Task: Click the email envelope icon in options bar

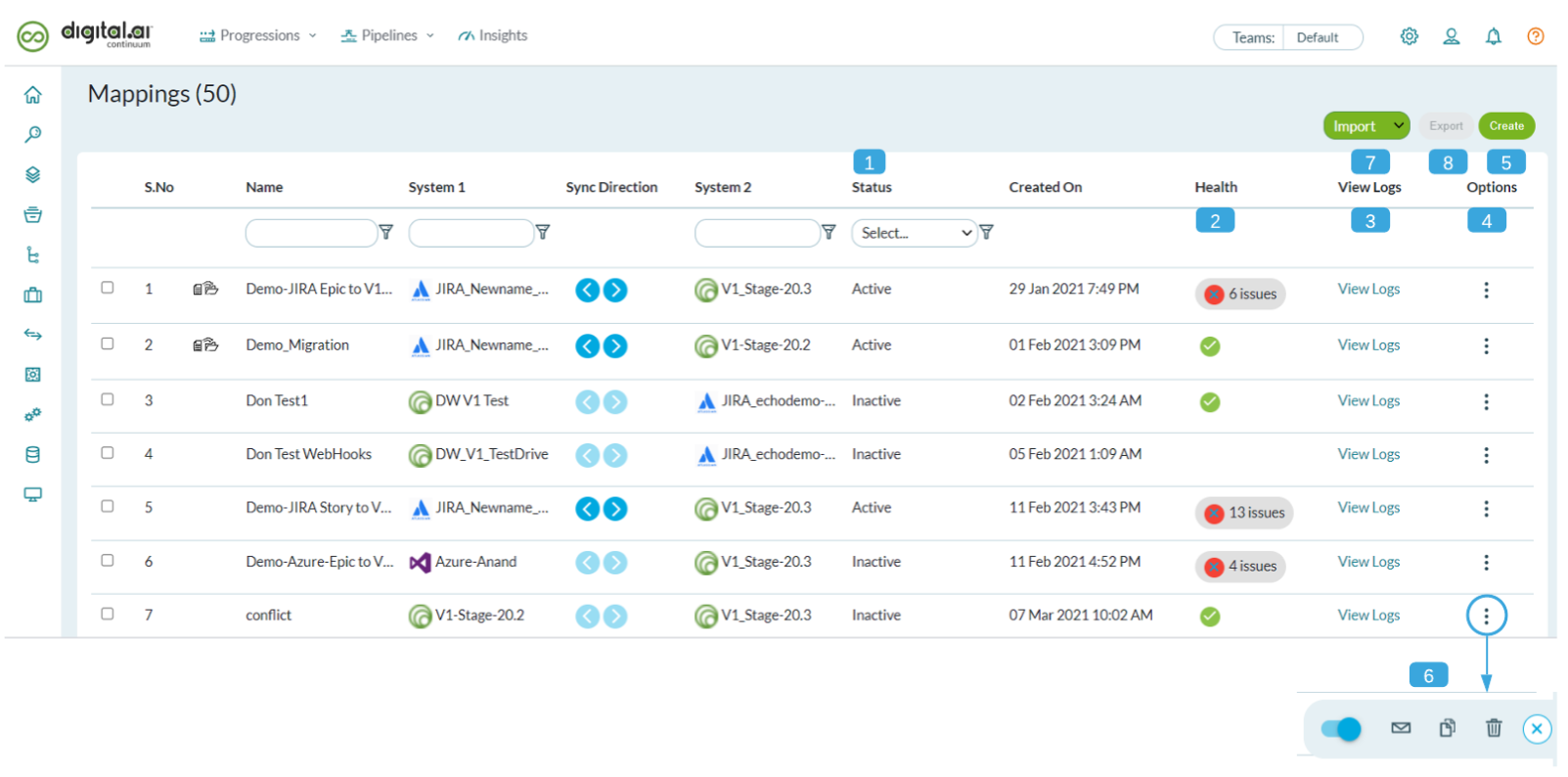Action: click(1401, 727)
